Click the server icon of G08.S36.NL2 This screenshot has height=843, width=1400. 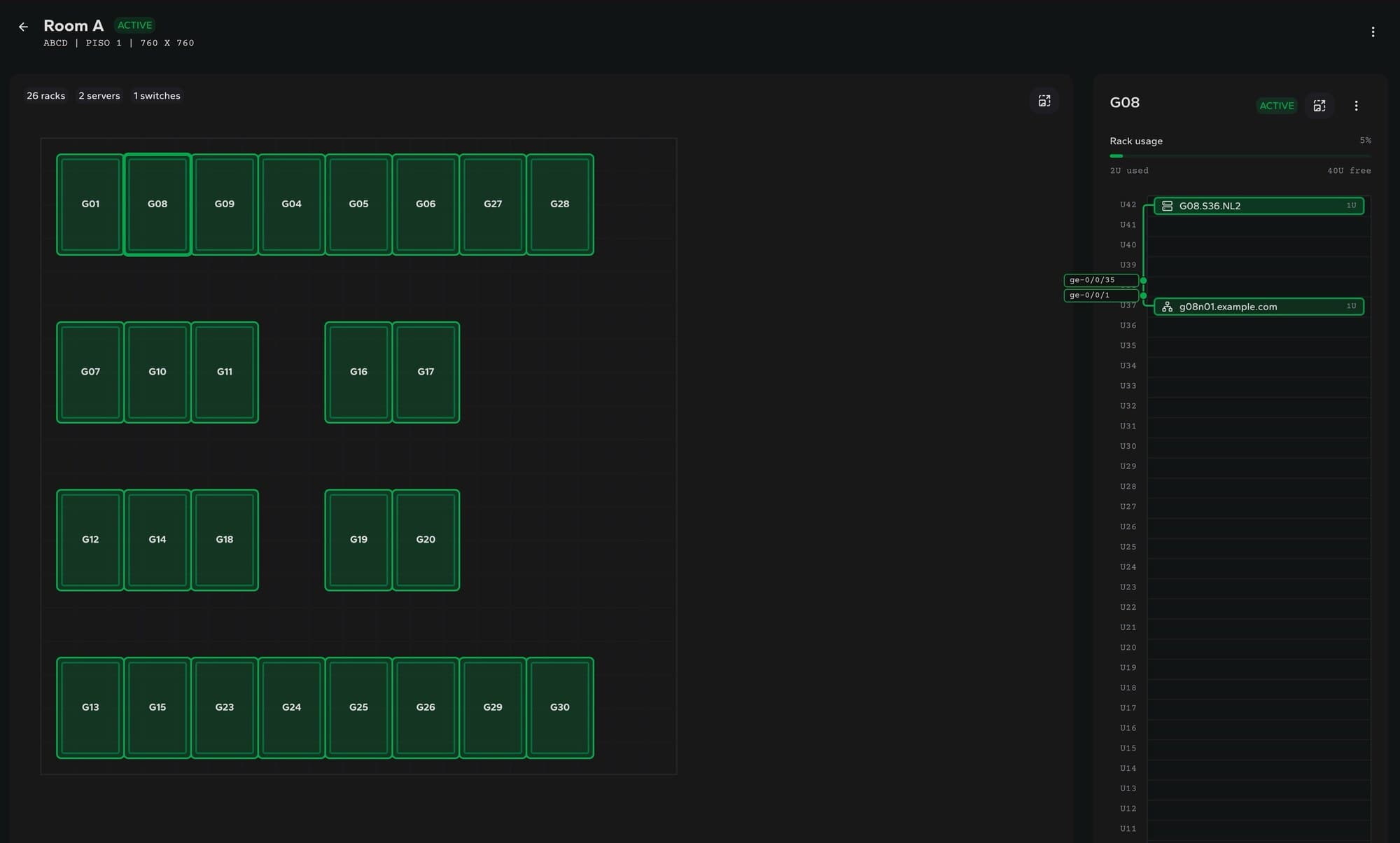coord(1167,206)
